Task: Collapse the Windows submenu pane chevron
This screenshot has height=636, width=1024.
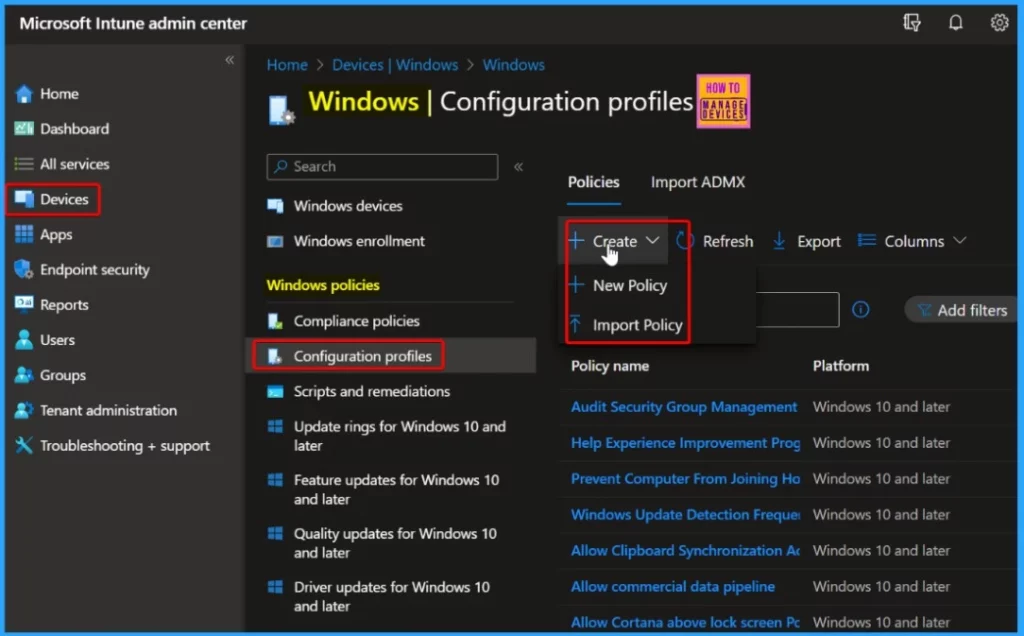Action: 519,167
